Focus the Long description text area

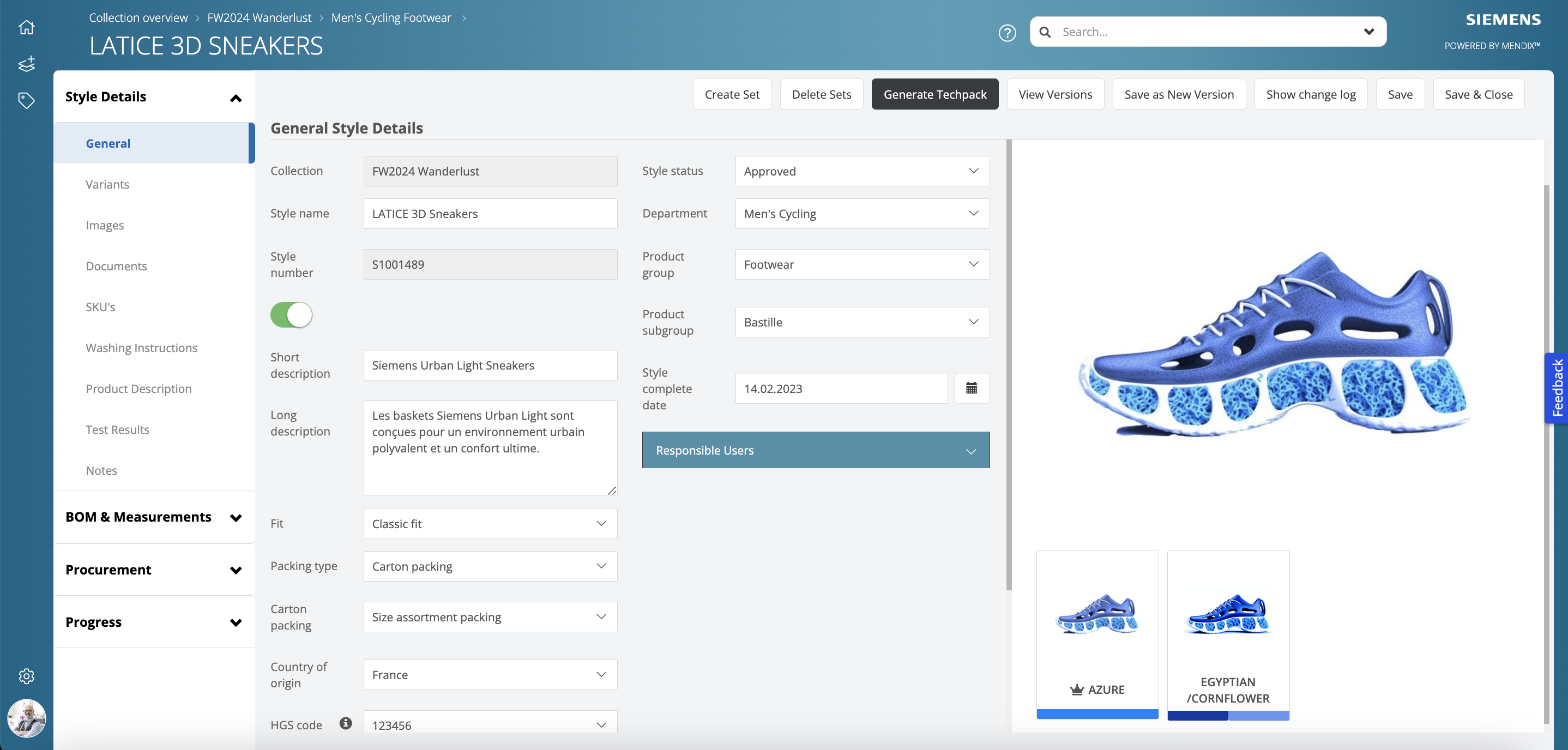(x=490, y=447)
